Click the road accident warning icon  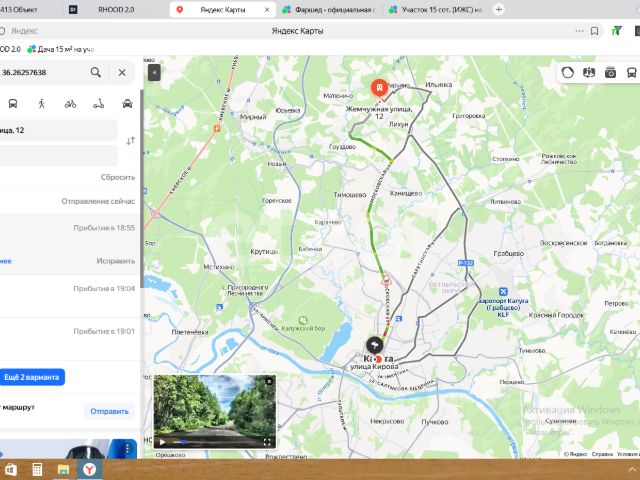[x=386, y=280]
